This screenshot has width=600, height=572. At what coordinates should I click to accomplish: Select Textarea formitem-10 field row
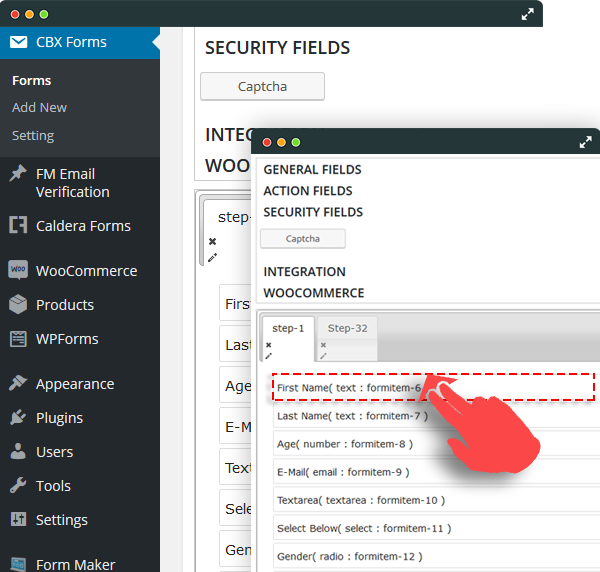coord(436,500)
